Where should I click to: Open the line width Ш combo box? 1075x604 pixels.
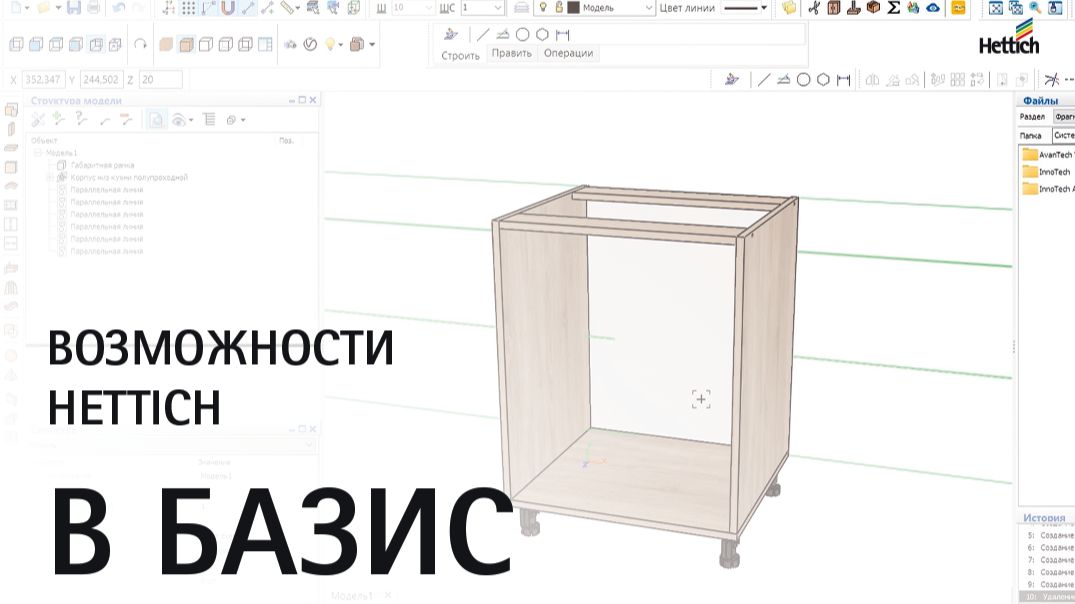[x=413, y=8]
